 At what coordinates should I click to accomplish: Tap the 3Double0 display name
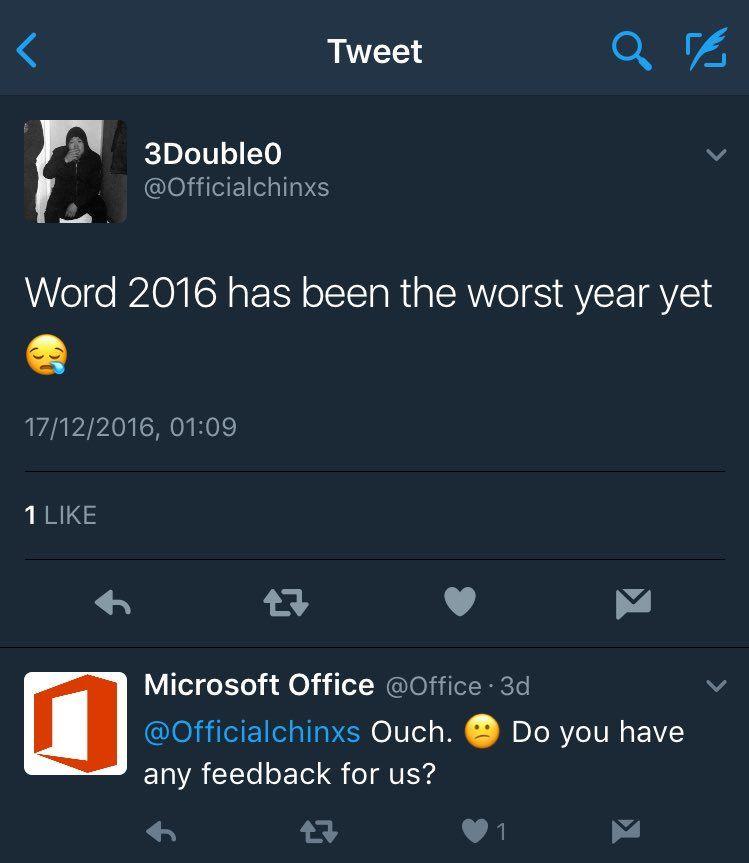click(213, 153)
